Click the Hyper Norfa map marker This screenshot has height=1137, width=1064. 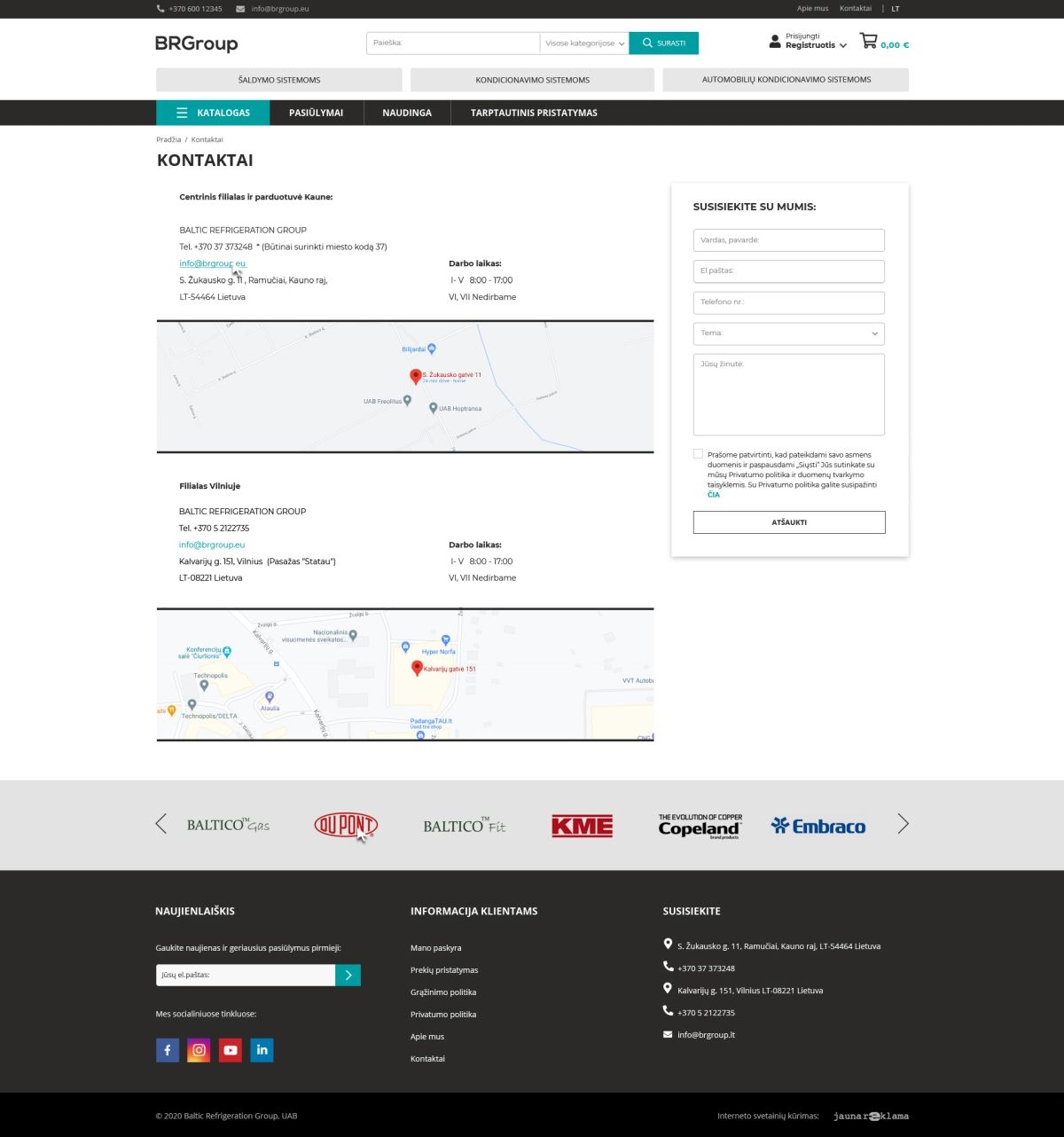(445, 639)
